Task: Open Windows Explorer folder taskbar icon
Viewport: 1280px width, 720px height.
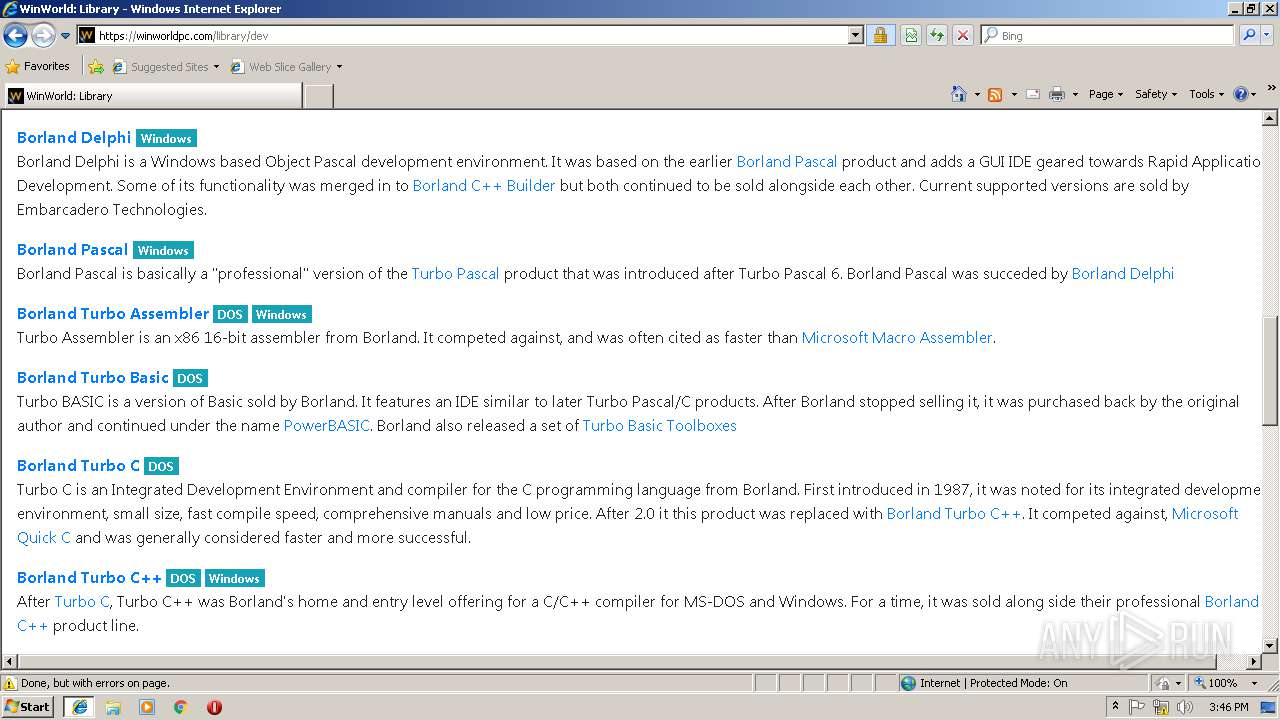Action: pos(113,707)
